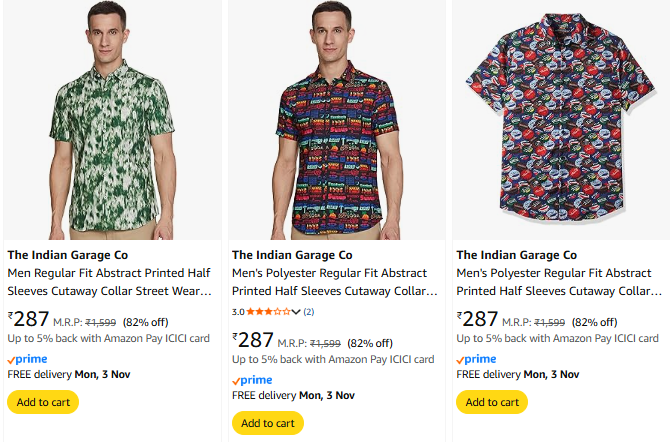This screenshot has height=442, width=670.
Task: Click the 3.0 star rating icons
Action: (268, 312)
